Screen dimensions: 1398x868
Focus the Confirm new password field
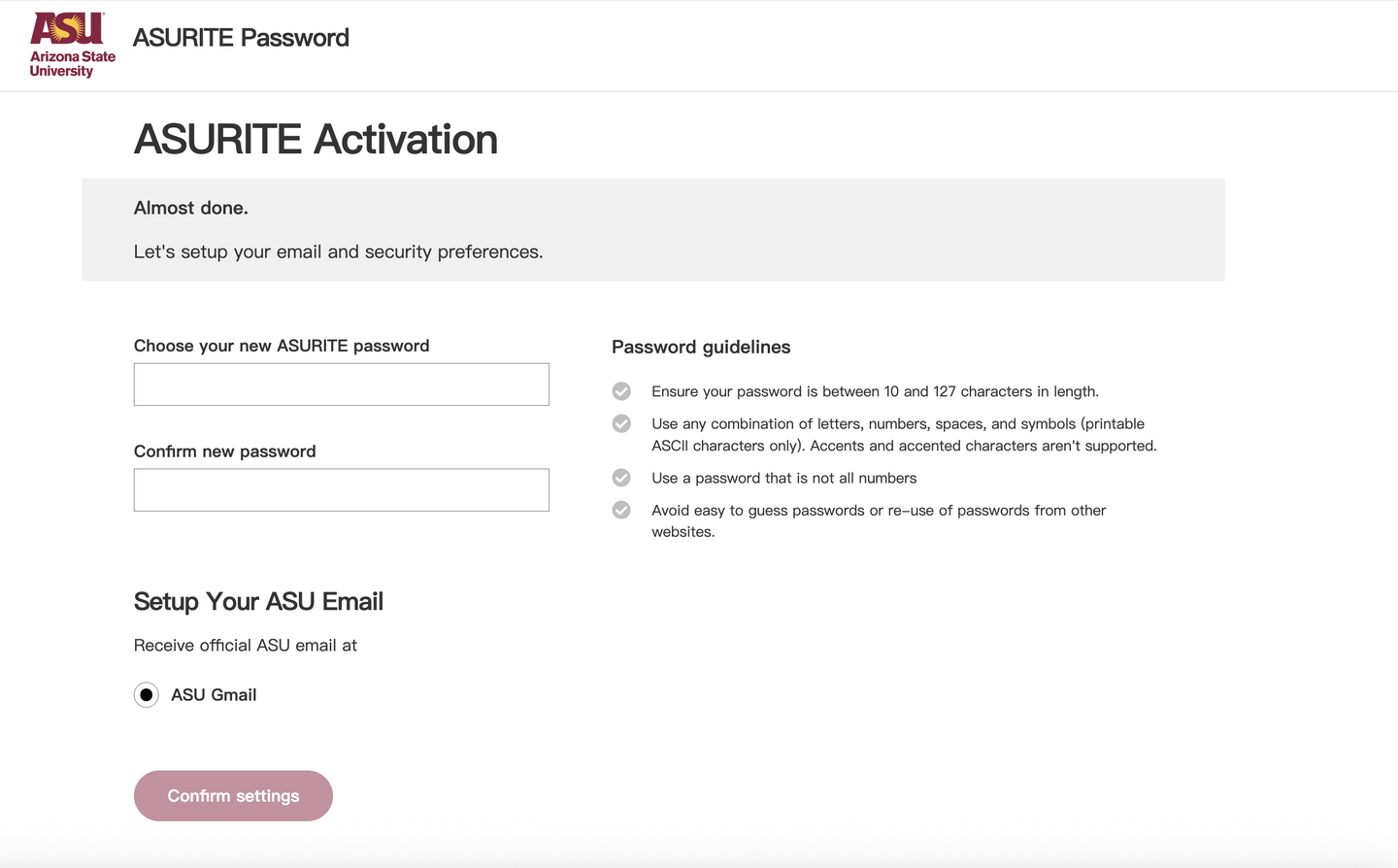pos(341,490)
